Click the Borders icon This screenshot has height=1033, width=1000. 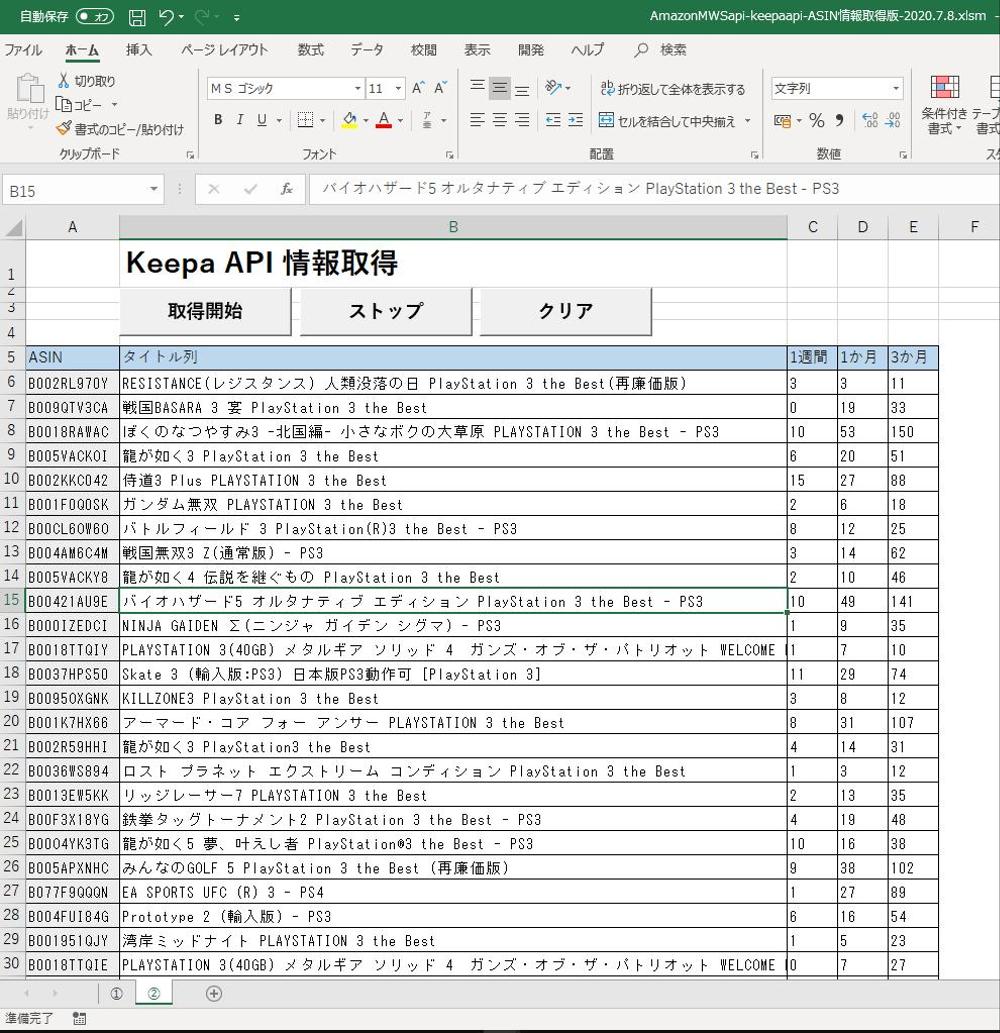point(305,120)
